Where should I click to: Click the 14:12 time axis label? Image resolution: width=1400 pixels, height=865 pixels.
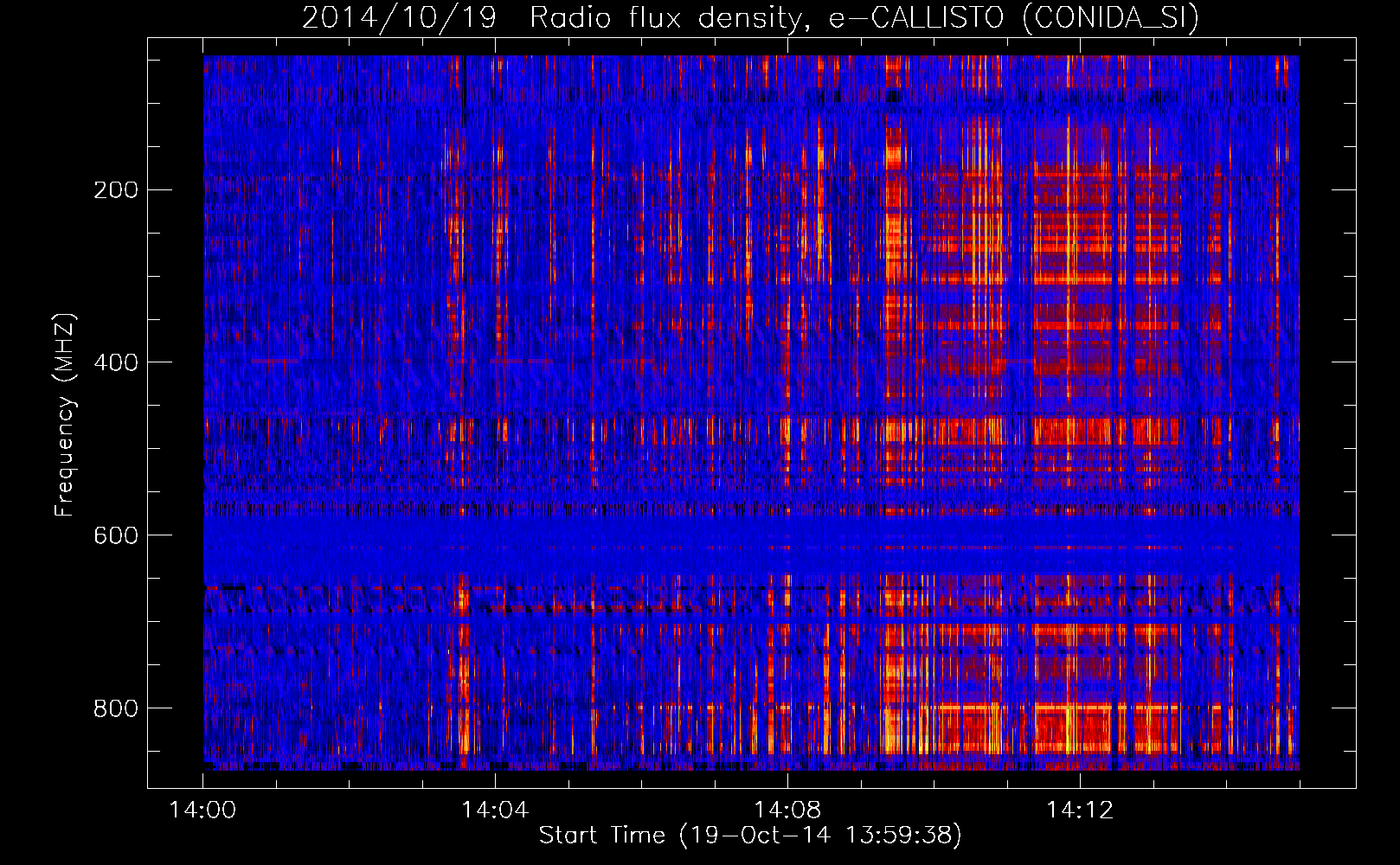[1080, 811]
